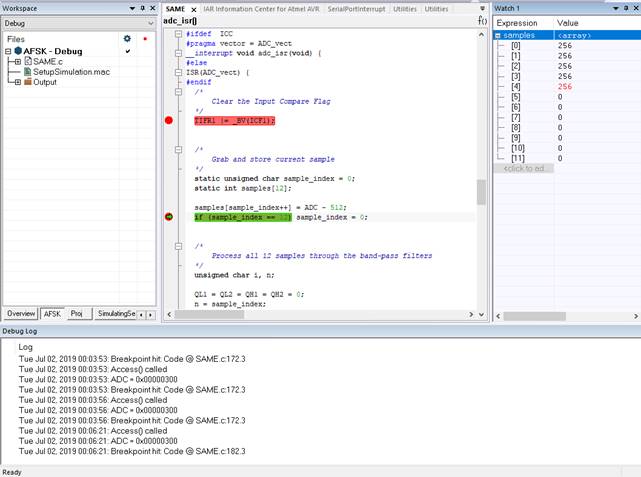Viewport: 641px width, 477px height.
Task: Click the Output folder icon
Action: 28,82
